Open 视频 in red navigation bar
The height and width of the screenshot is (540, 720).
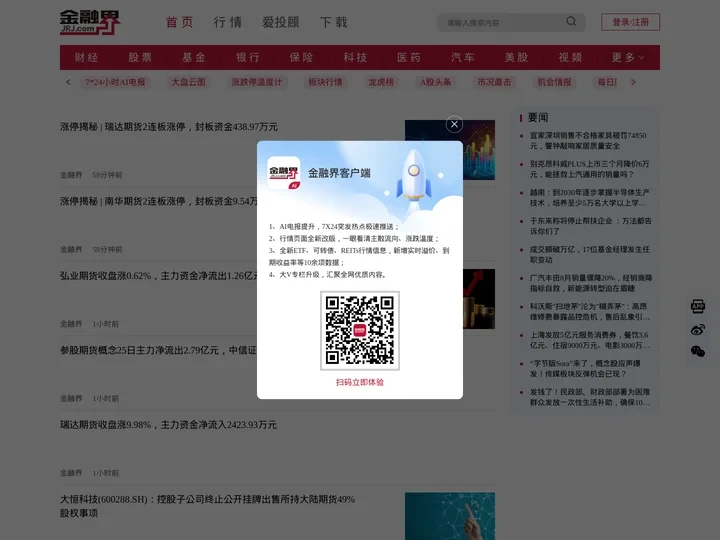(x=570, y=57)
